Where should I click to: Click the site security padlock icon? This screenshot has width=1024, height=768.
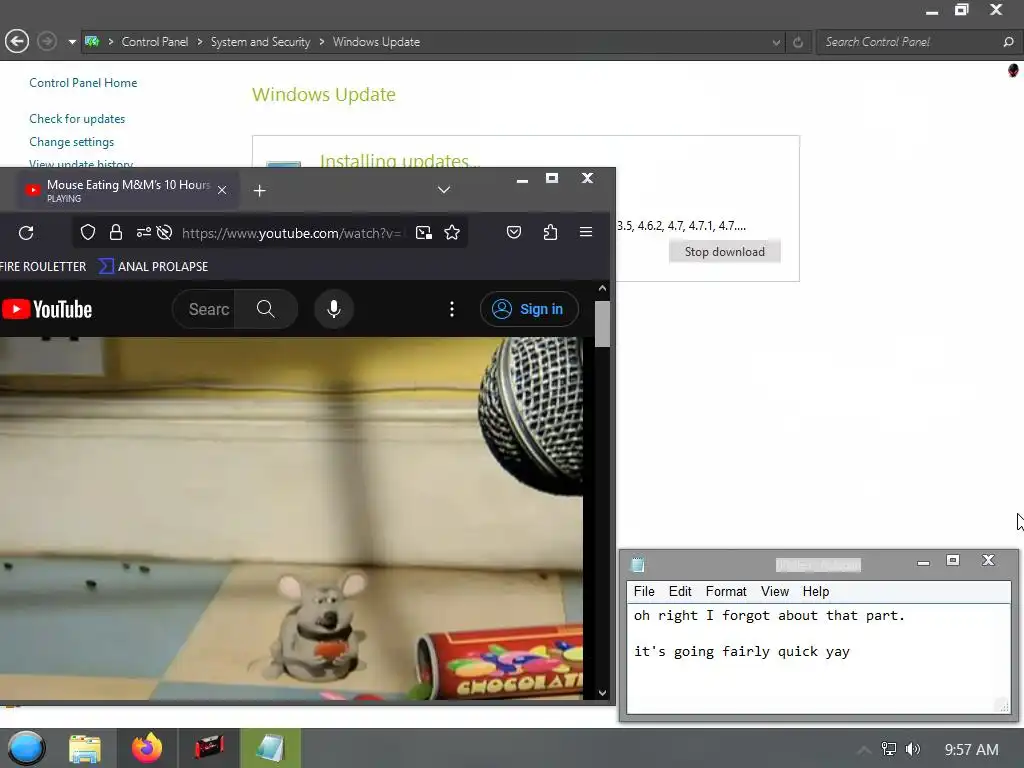116,232
